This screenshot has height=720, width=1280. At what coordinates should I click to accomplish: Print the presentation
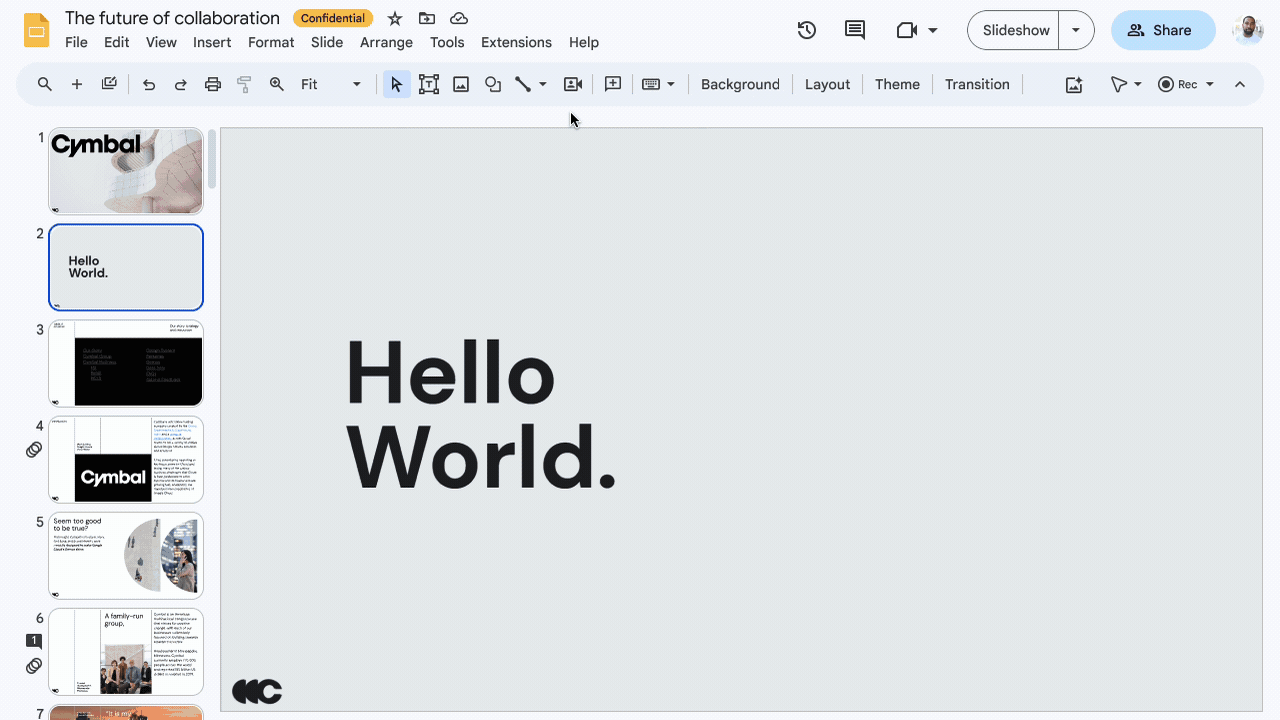(x=213, y=84)
